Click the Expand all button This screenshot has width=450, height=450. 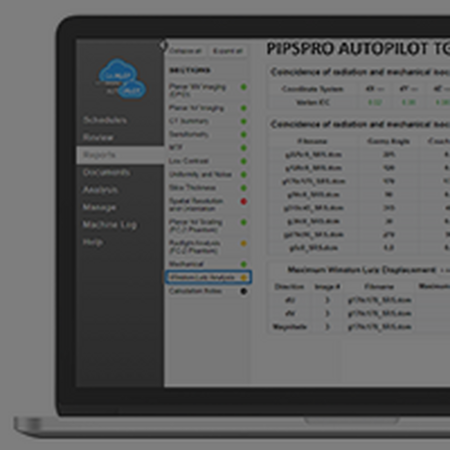click(228, 51)
